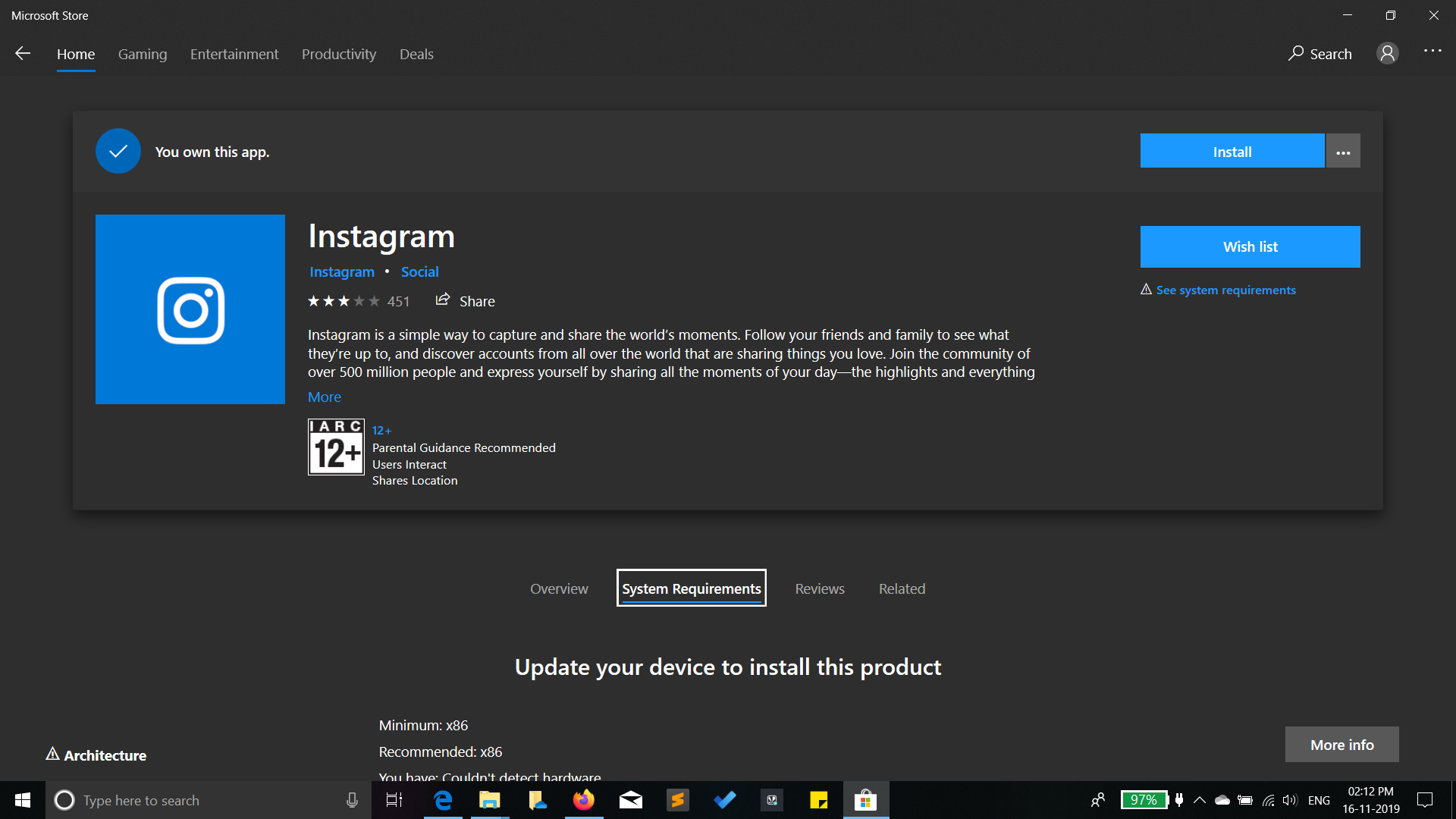The width and height of the screenshot is (1456, 819).
Task: Open the yellow file icon taskbar app
Action: [537, 800]
